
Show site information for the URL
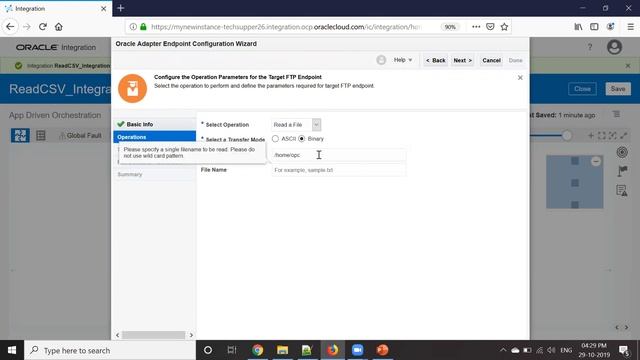pos(133,27)
